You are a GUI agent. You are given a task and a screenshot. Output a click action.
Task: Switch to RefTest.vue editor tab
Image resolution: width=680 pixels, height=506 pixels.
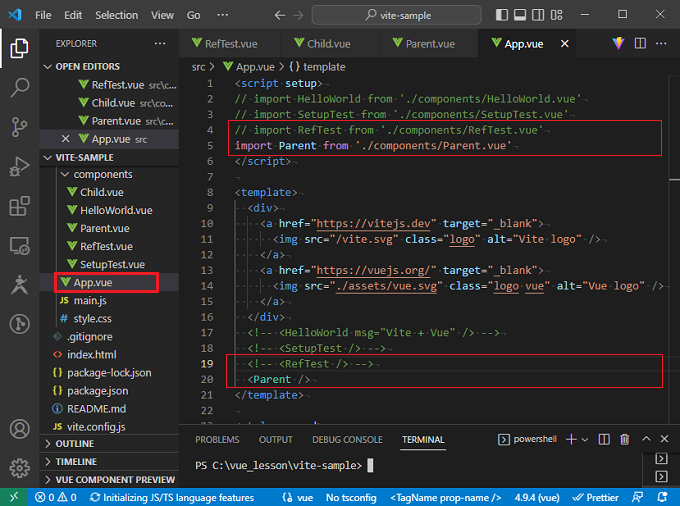tap(230, 43)
